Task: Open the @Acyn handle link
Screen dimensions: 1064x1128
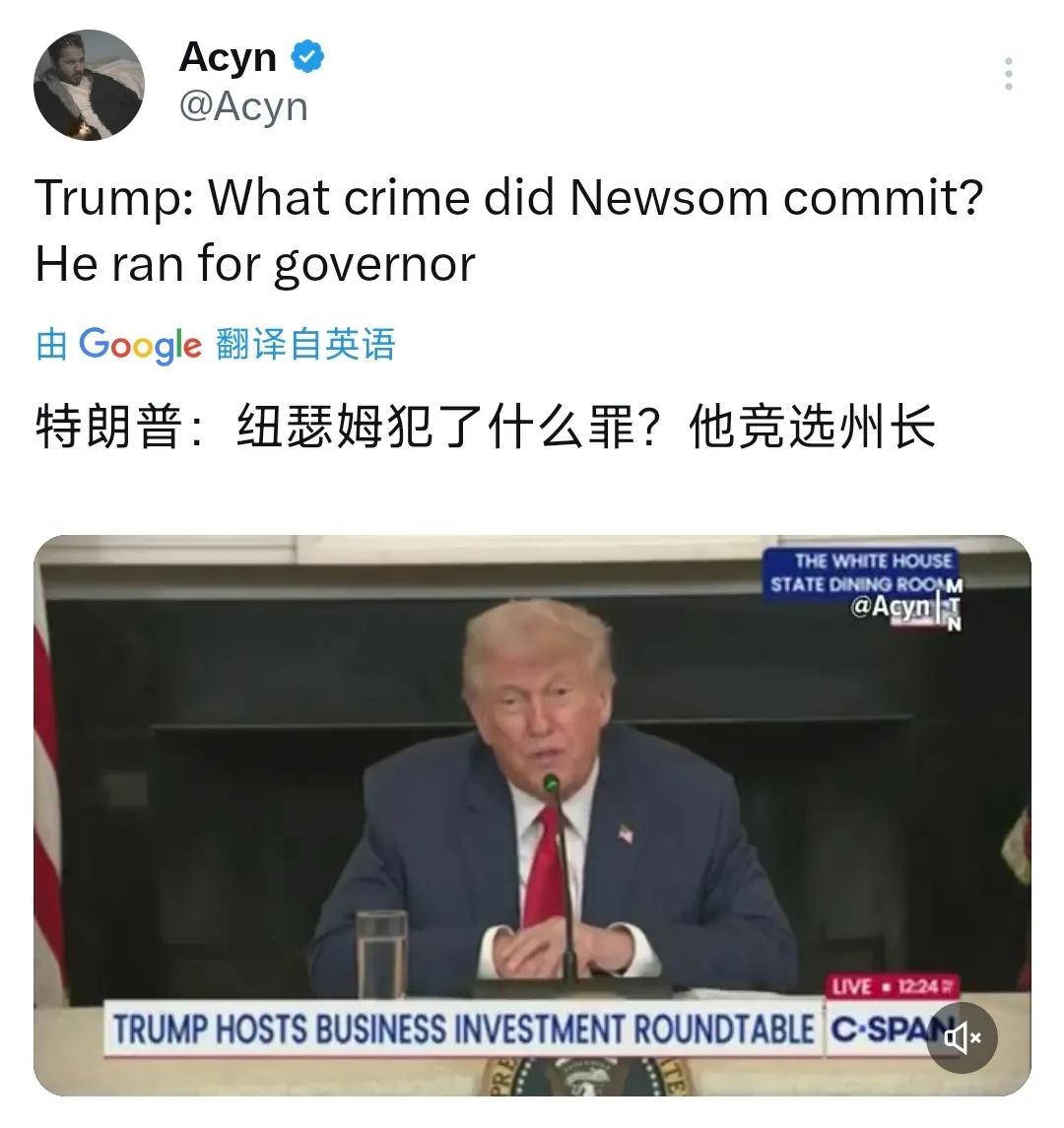Action: click(x=243, y=106)
